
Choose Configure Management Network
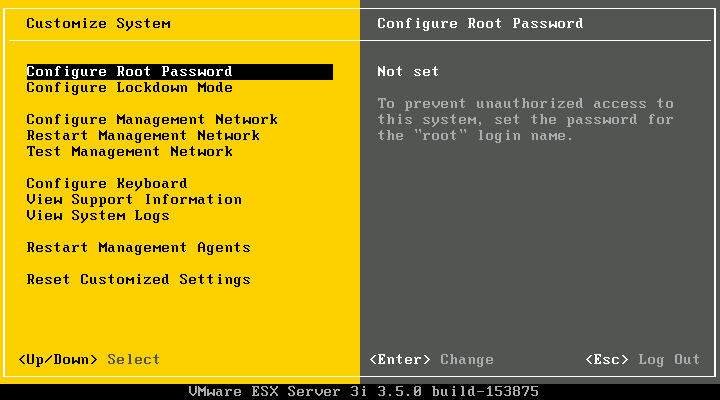click(152, 120)
